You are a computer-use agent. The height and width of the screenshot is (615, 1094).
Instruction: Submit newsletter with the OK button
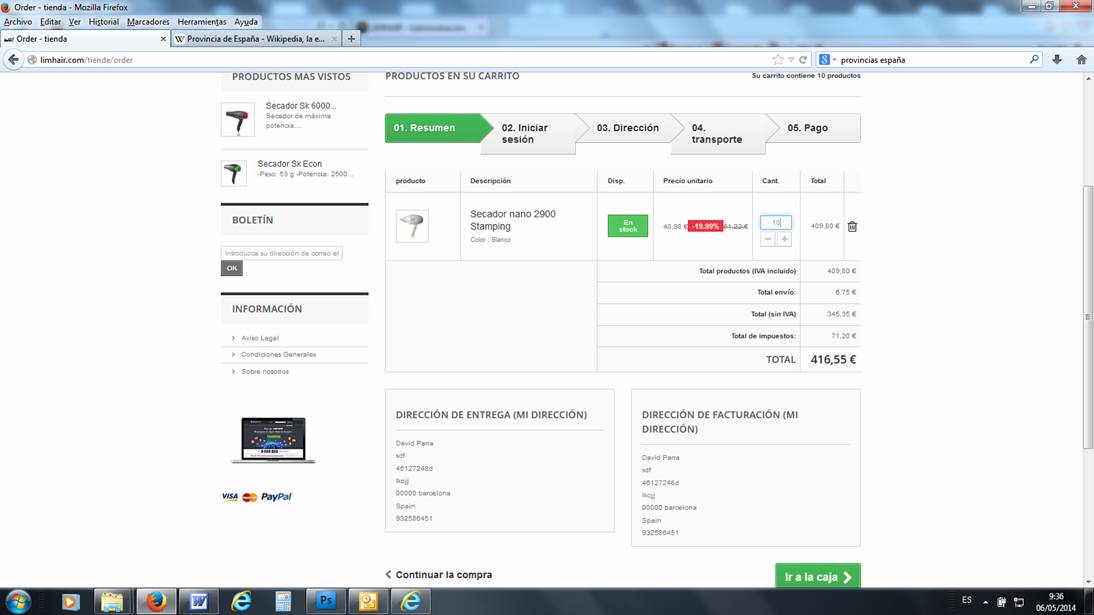[232, 268]
